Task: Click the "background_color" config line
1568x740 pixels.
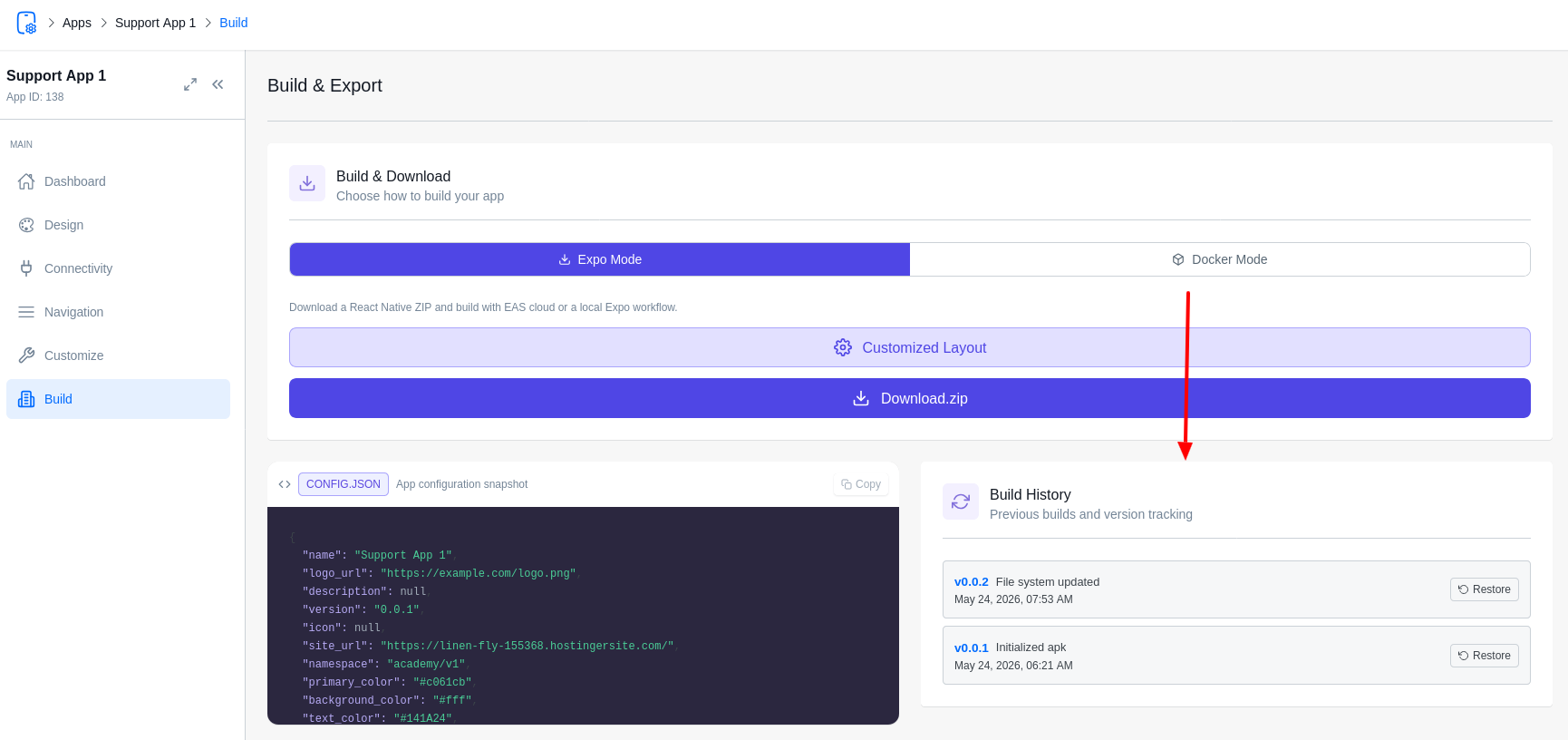Action: point(390,700)
